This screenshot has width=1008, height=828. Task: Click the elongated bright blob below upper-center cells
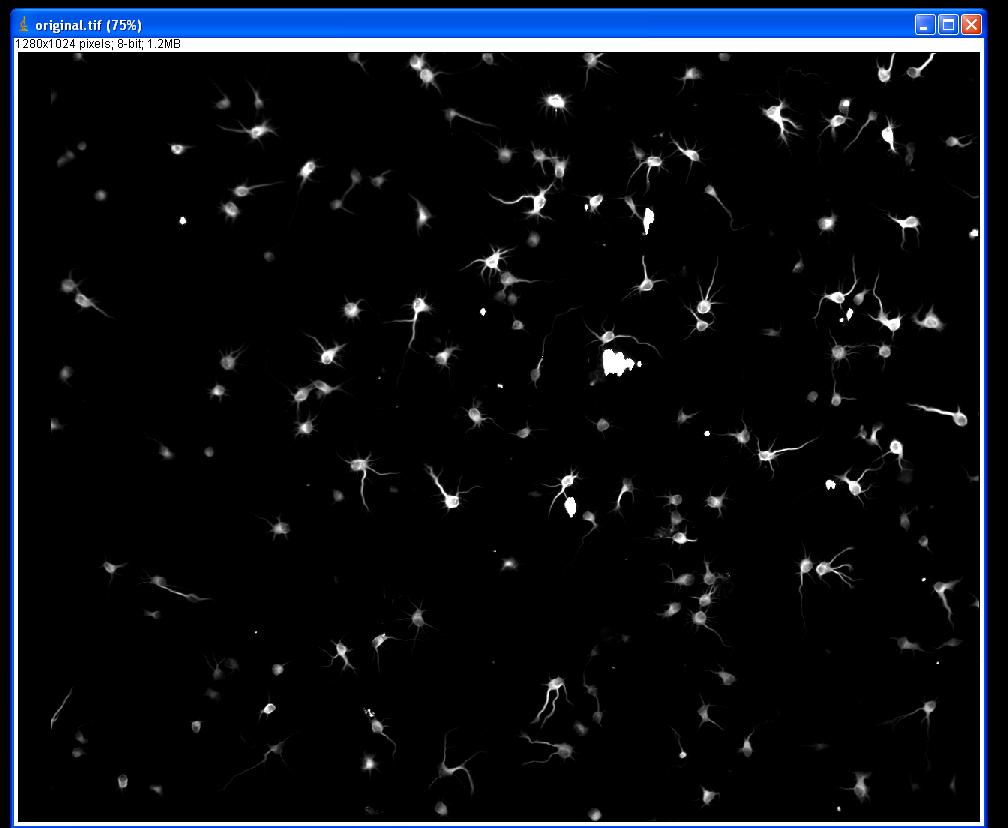tap(648, 218)
